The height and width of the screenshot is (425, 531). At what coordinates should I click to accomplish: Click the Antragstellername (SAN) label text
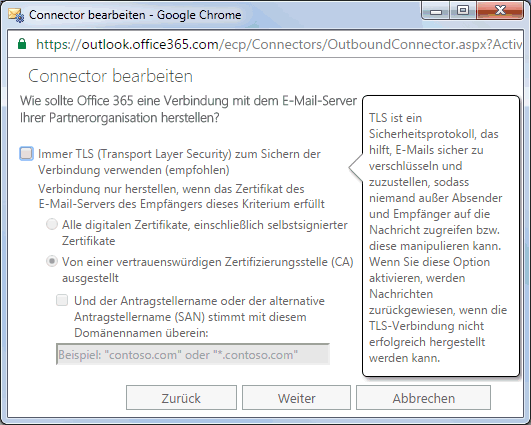(x=199, y=317)
